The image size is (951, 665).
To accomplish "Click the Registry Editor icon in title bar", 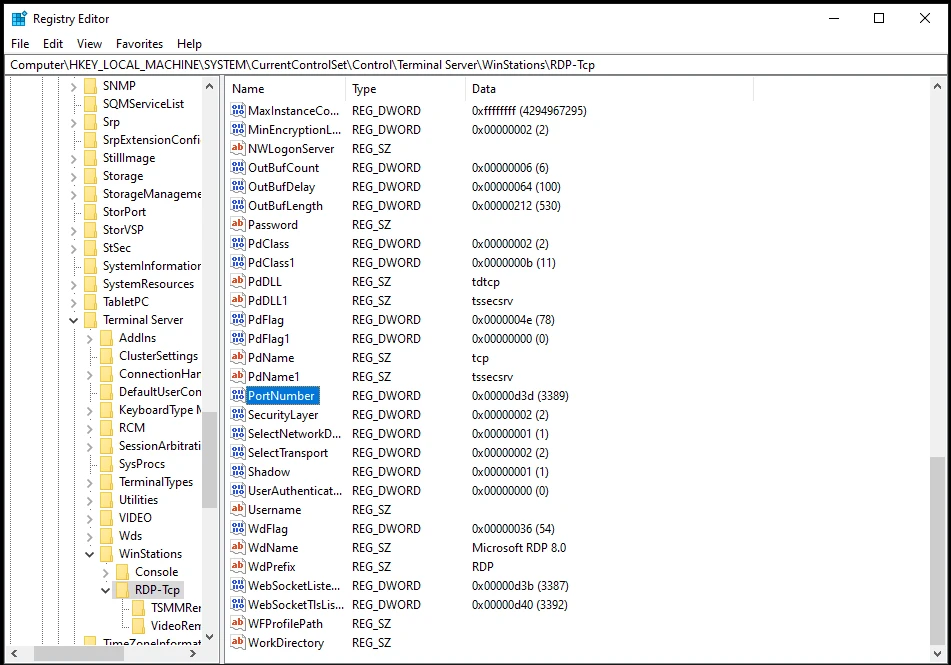I will tap(19, 19).
